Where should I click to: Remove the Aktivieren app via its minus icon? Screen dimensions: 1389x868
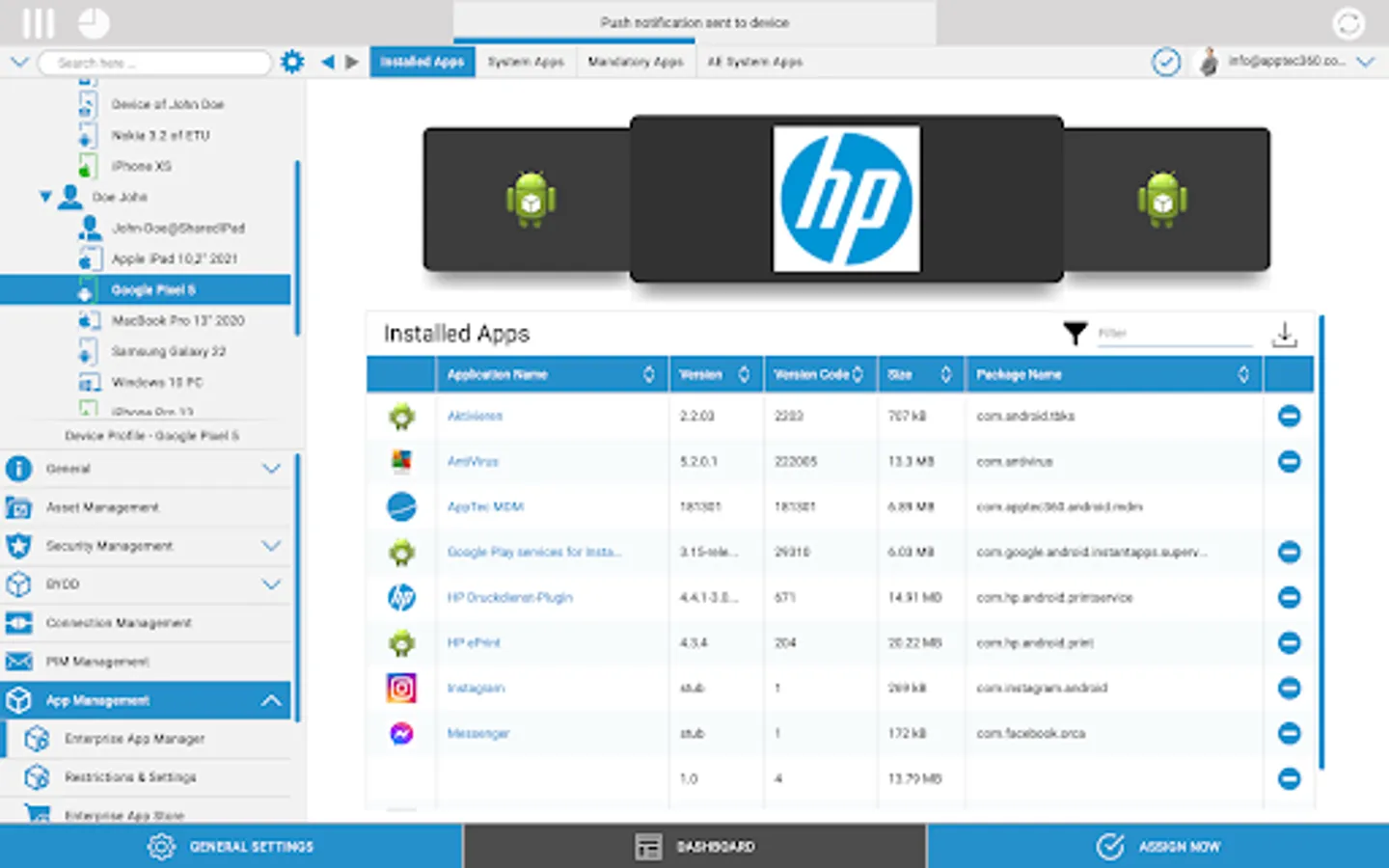click(x=1289, y=416)
